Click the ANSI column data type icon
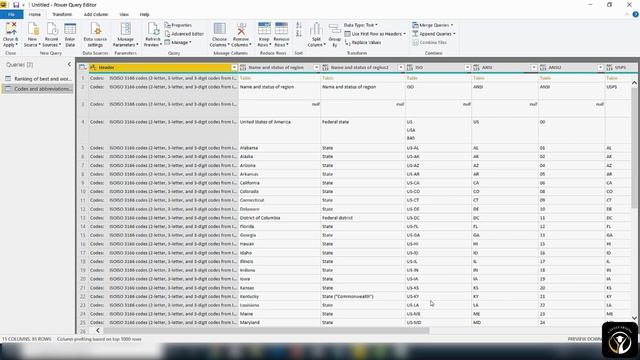640x360 pixels. (476, 67)
